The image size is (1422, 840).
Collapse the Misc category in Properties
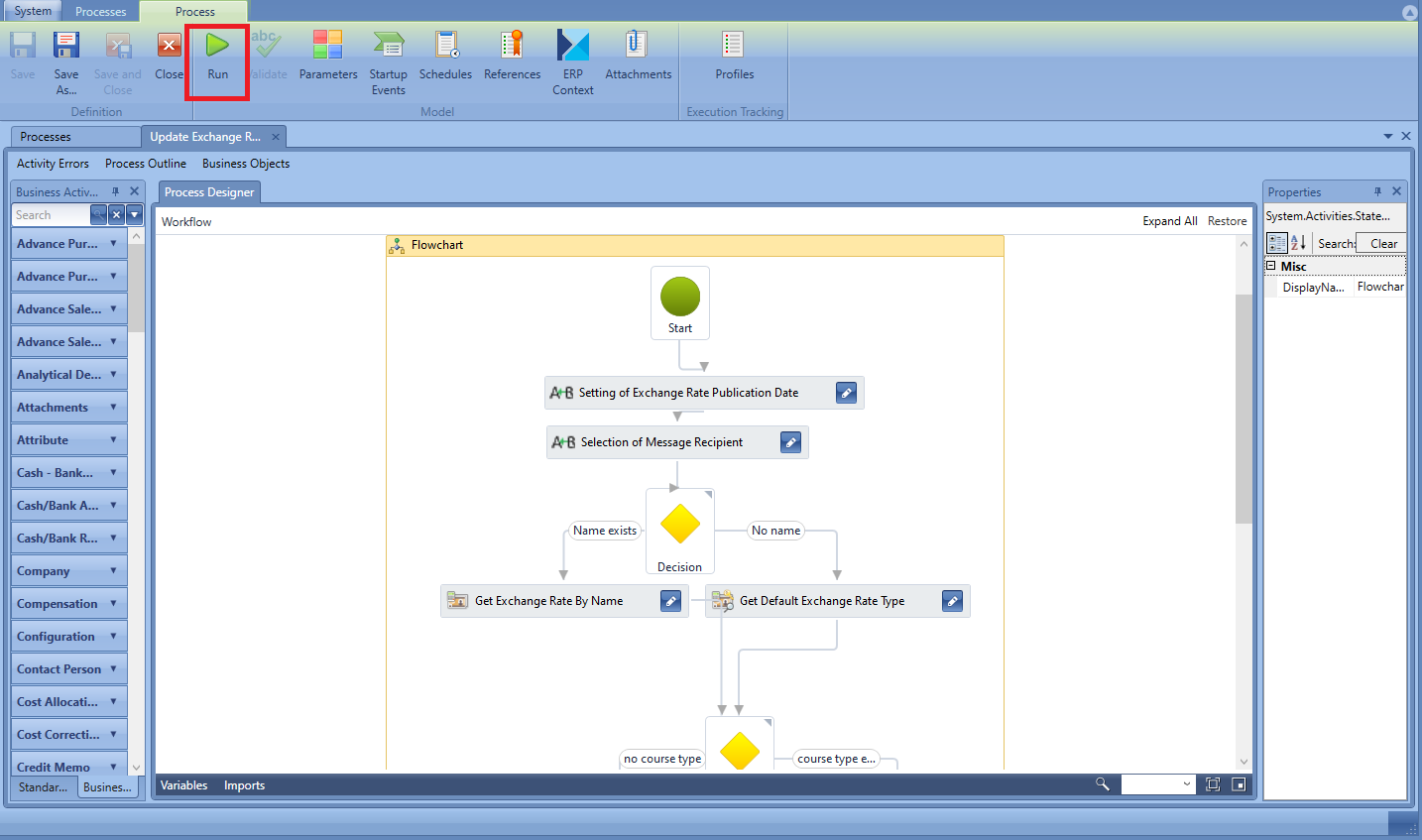tap(1271, 266)
